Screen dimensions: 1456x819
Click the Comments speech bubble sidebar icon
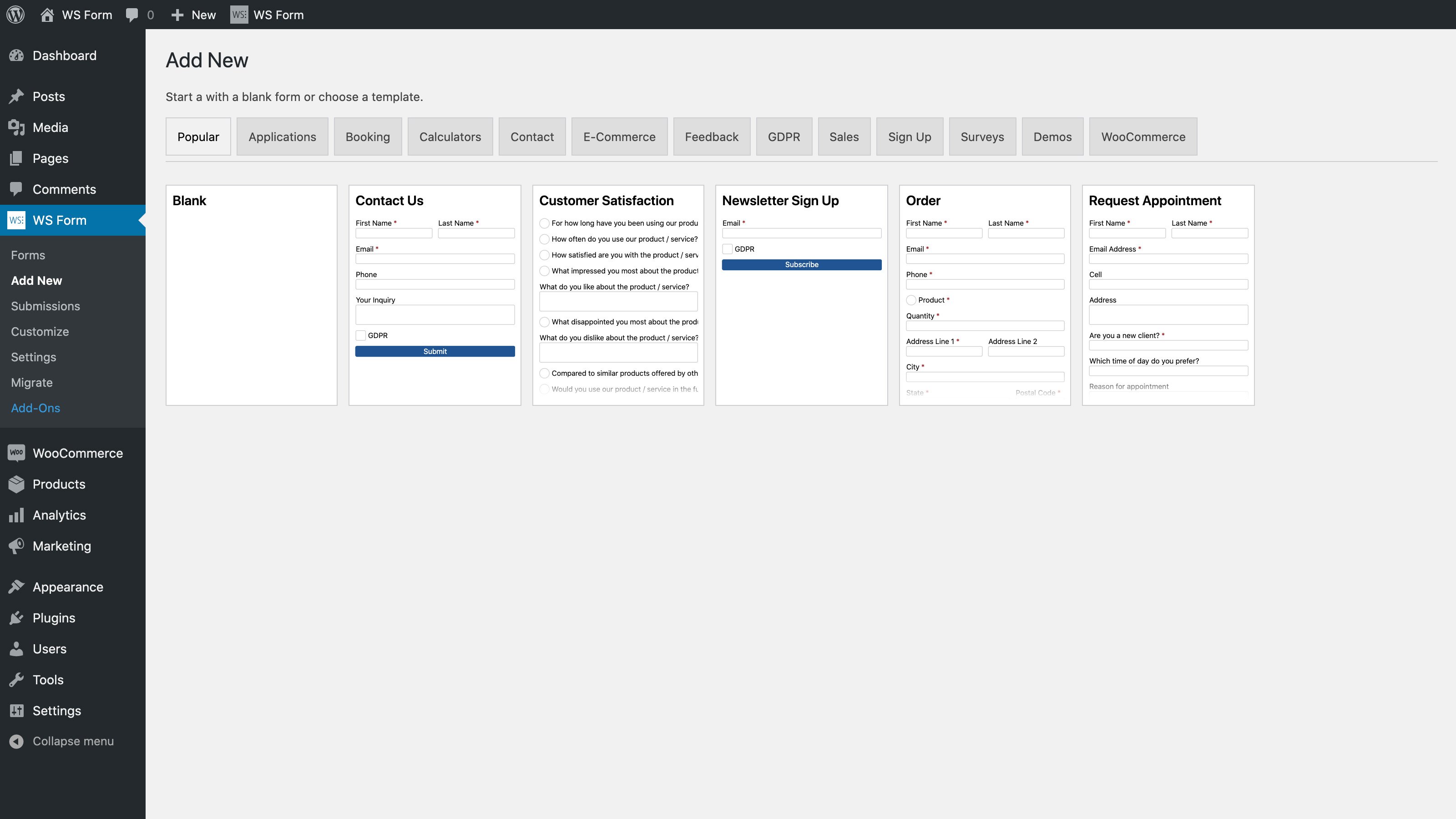pos(16,189)
